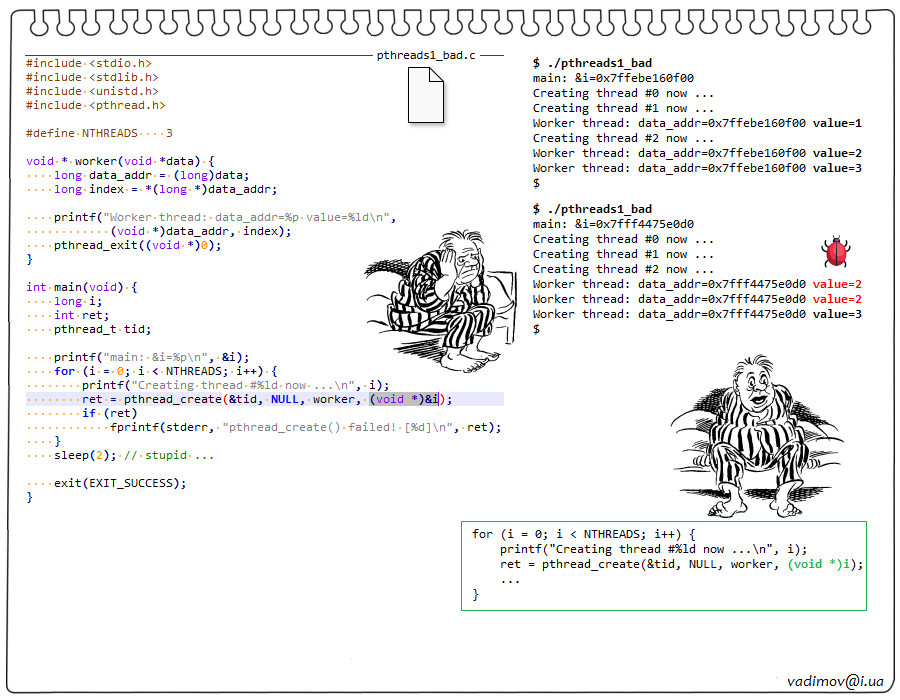This screenshot has width=900, height=700.
Task: Click the sleep(2) stupid comment line
Action: [x=133, y=455]
